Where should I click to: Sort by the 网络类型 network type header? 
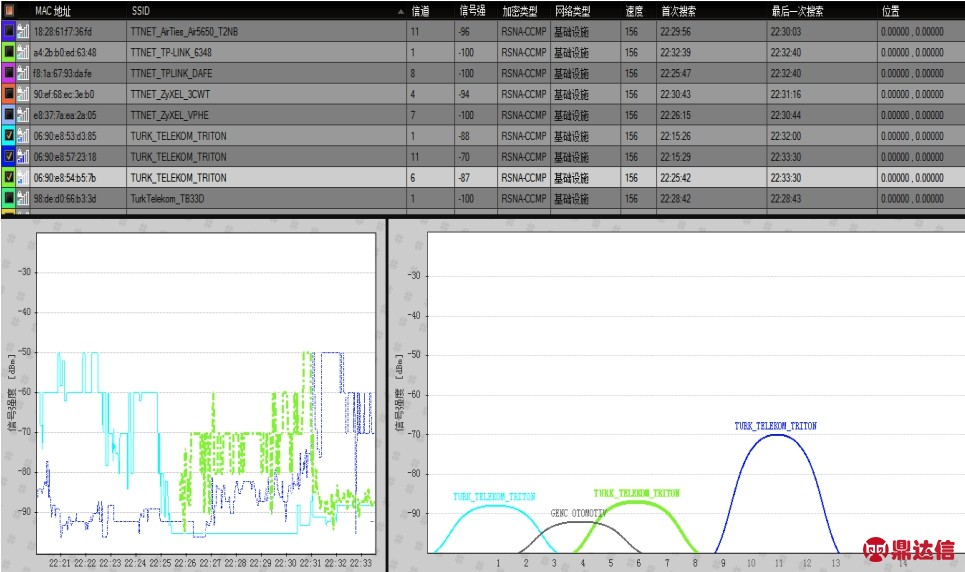573,10
